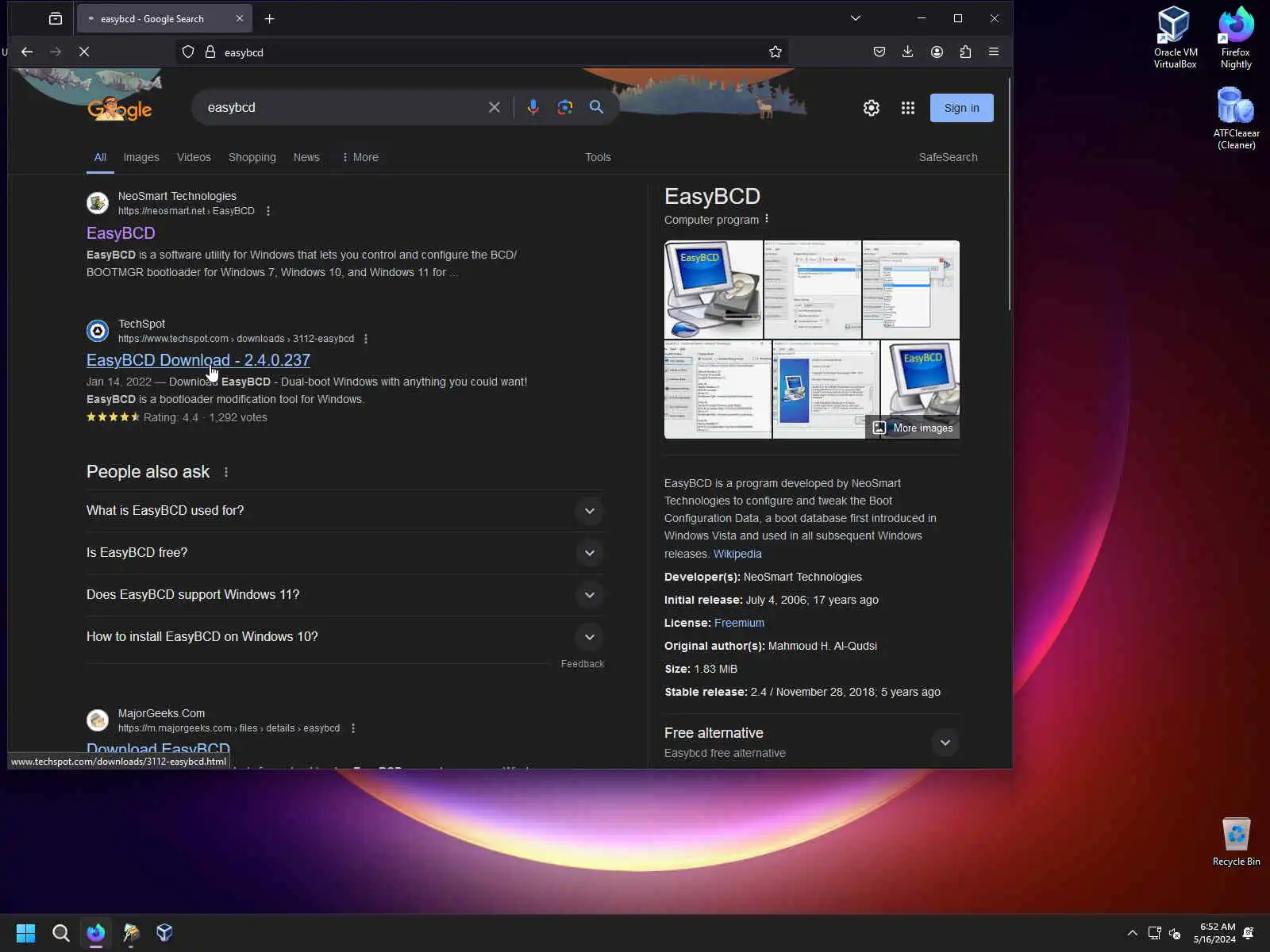Click into the Google search field
This screenshot has width=1270, height=952.
[x=342, y=107]
